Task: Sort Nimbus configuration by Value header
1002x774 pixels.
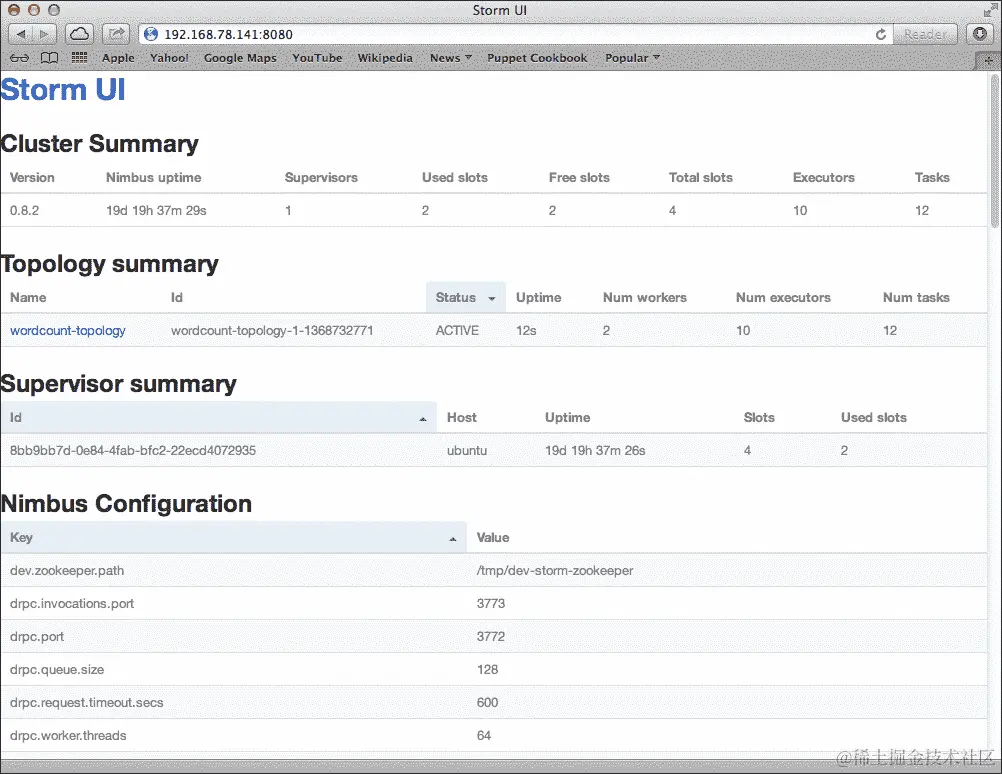Action: 493,538
